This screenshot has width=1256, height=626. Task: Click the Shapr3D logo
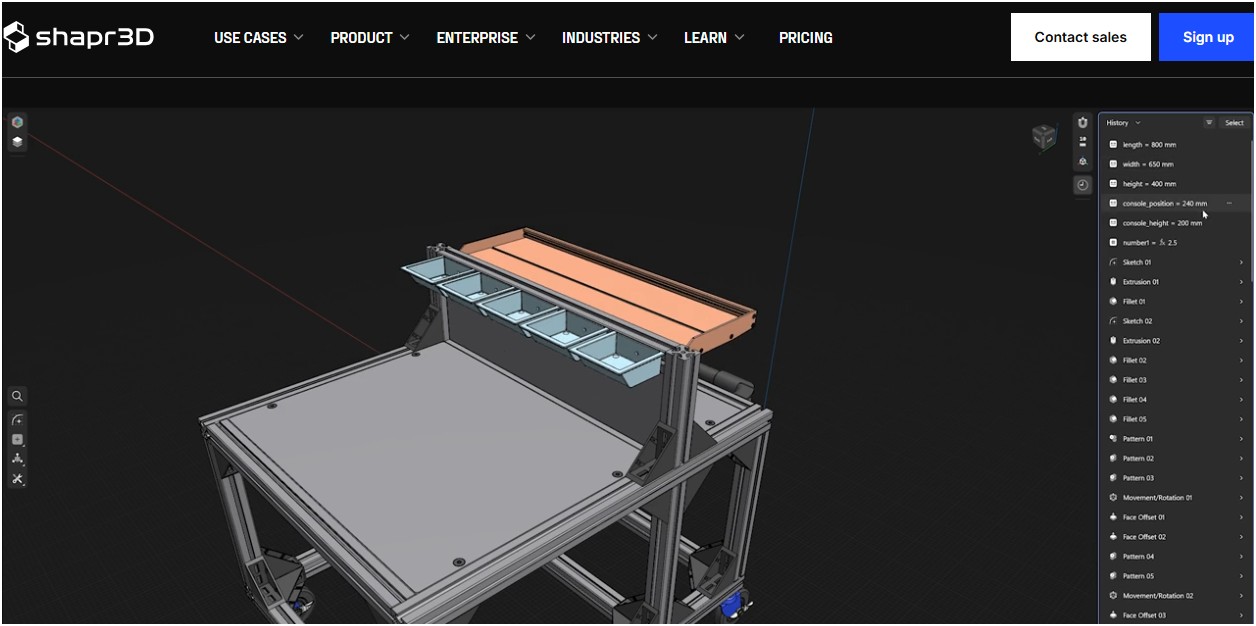[78, 38]
